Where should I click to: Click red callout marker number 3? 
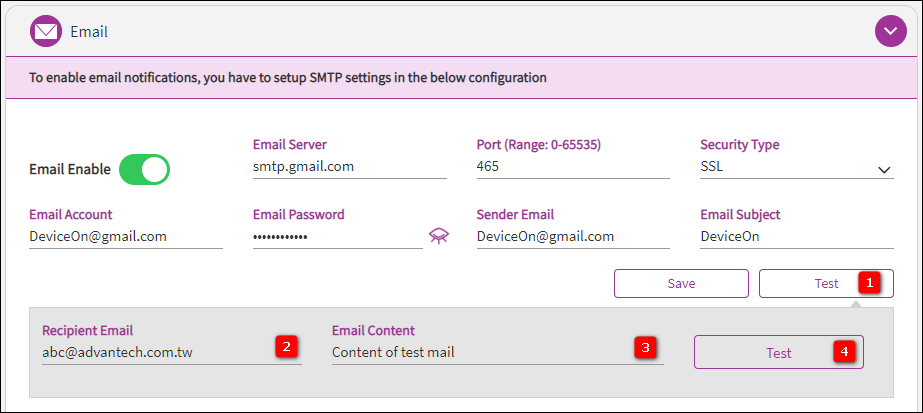click(646, 348)
